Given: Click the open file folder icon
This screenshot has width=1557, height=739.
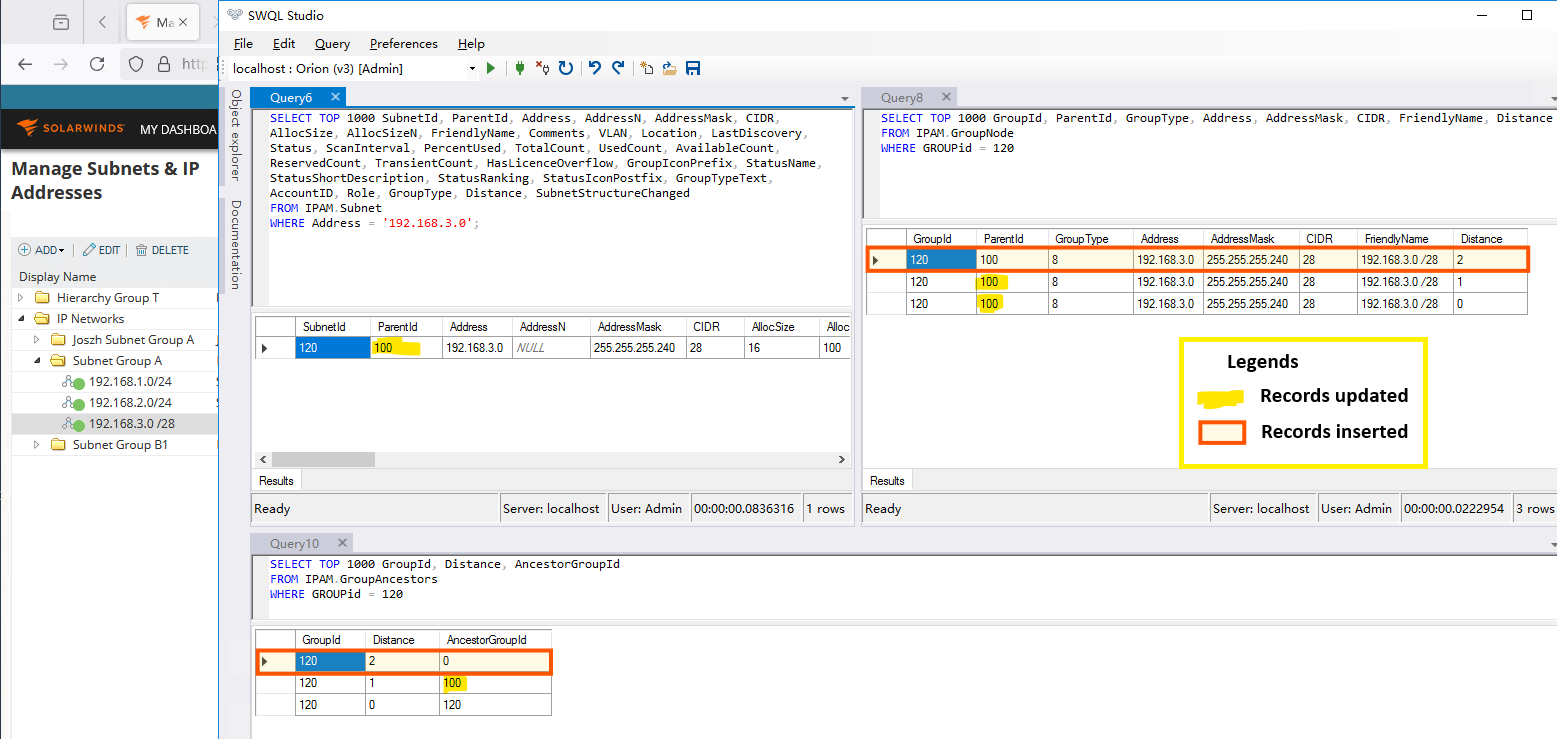Looking at the screenshot, I should (669, 68).
